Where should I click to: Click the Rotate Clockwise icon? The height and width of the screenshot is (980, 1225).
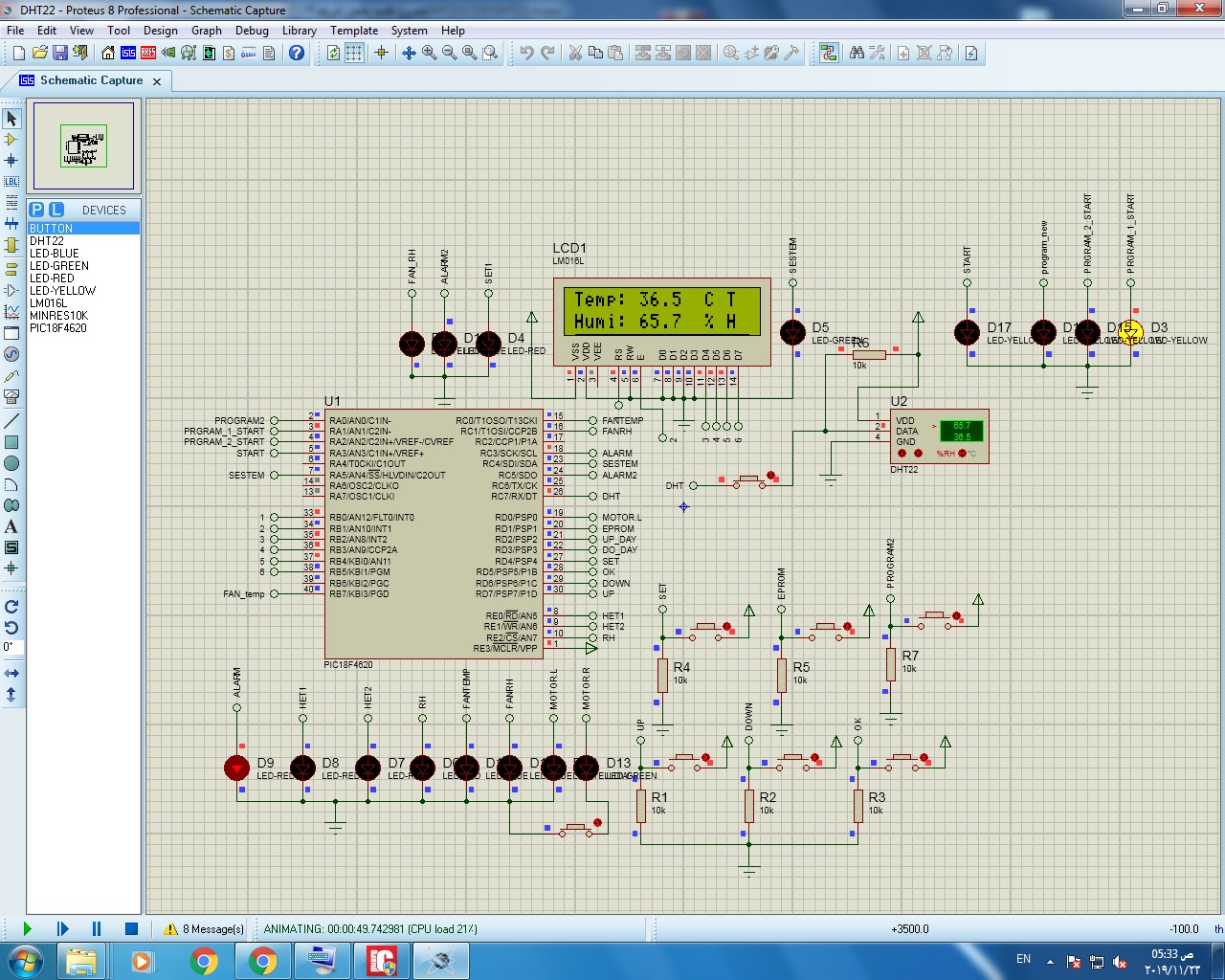11,607
